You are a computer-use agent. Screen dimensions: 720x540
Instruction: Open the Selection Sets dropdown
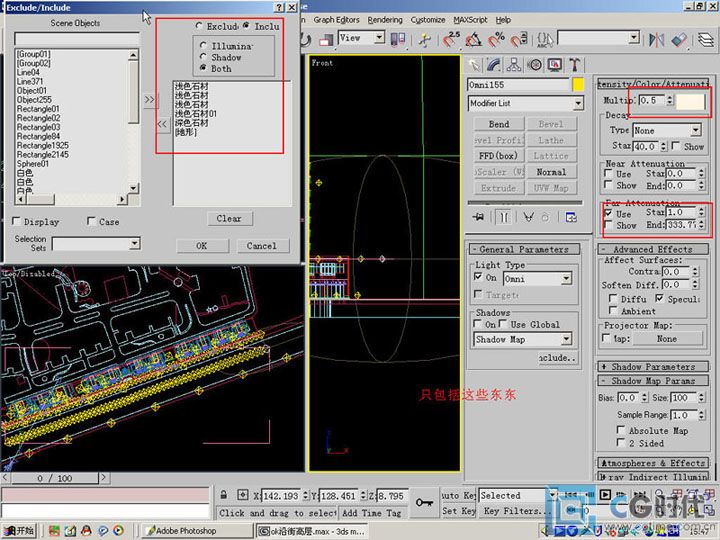click(x=134, y=243)
